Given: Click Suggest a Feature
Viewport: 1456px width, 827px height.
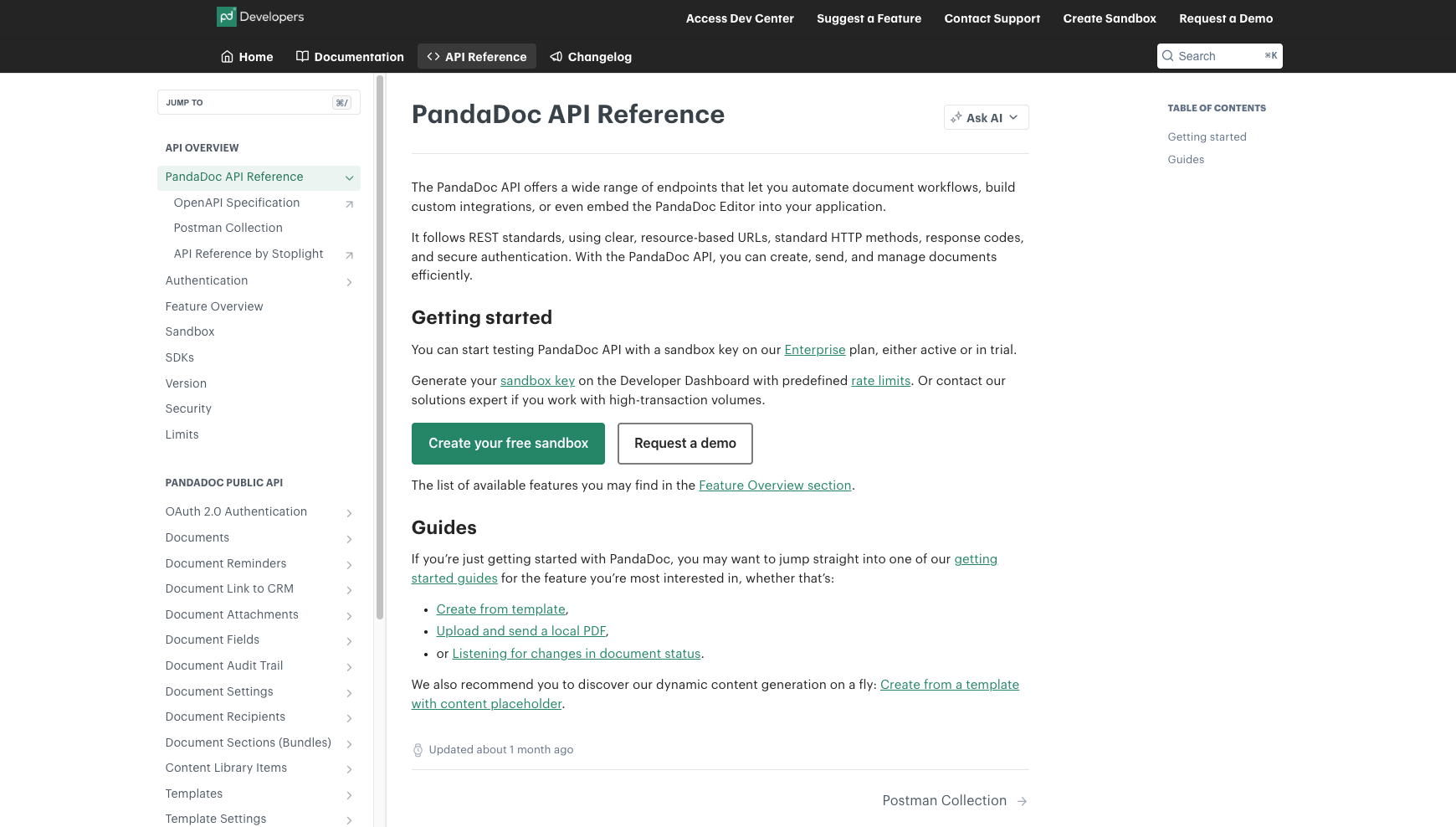Looking at the screenshot, I should pos(869,18).
